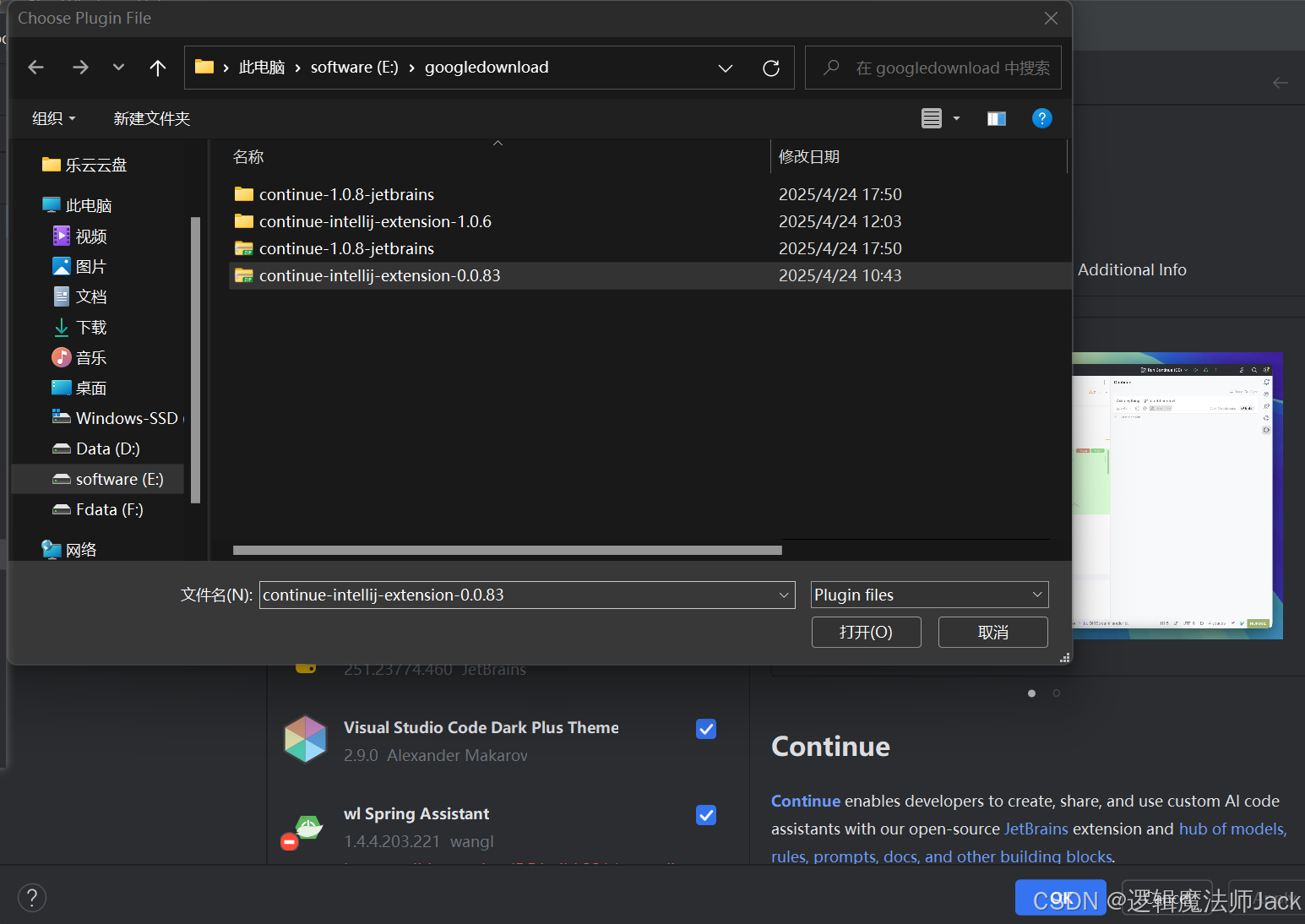Open the view options dropdown arrow

pos(956,118)
